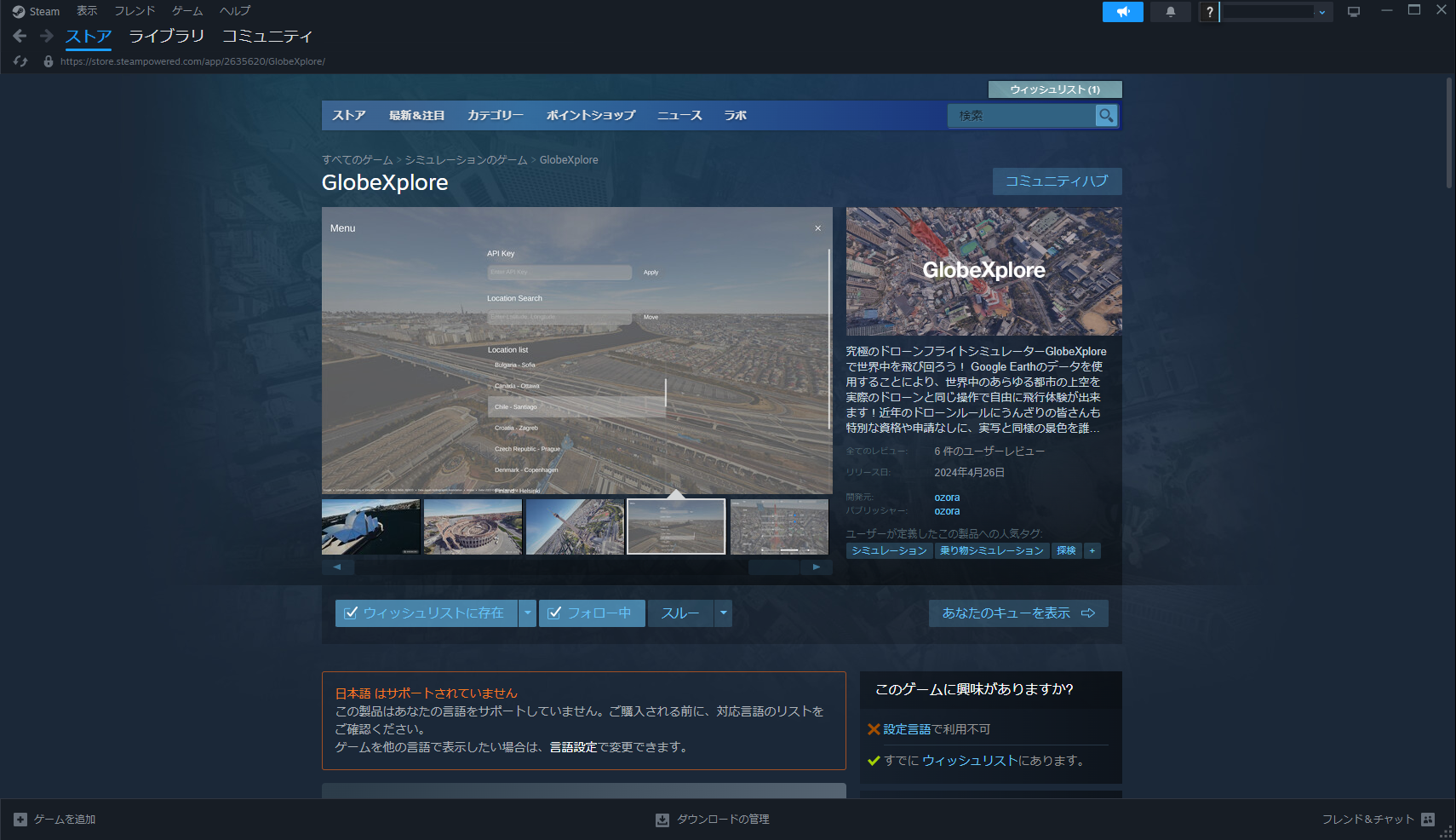Uncheck the フォロー中 checkbox
1456x840 pixels.
coord(556,613)
